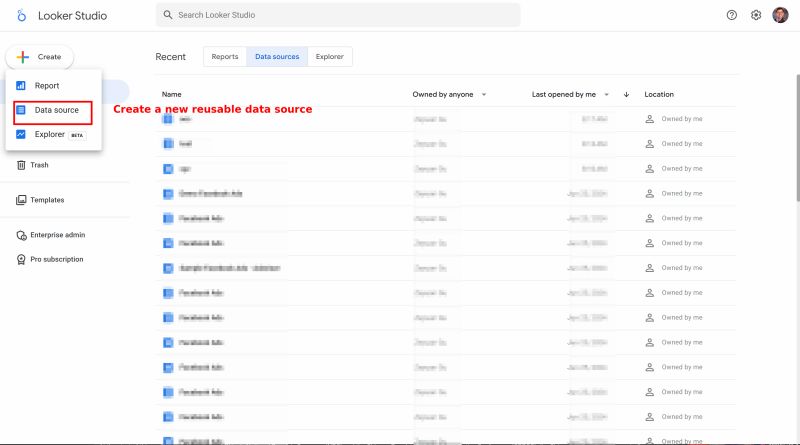Click the Create button
The width and height of the screenshot is (800, 445).
(39, 57)
